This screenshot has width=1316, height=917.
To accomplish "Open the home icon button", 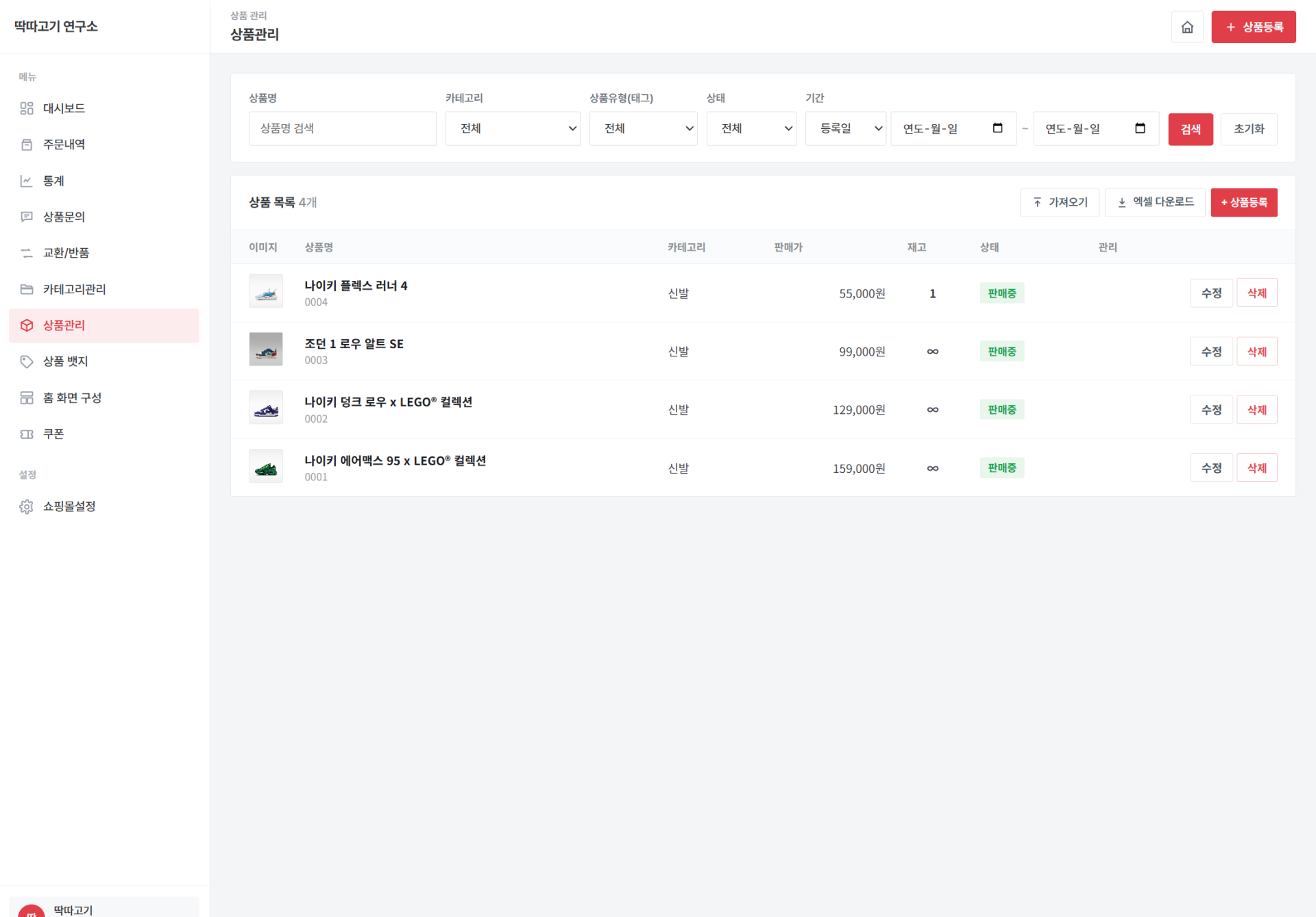I will coord(1187,27).
